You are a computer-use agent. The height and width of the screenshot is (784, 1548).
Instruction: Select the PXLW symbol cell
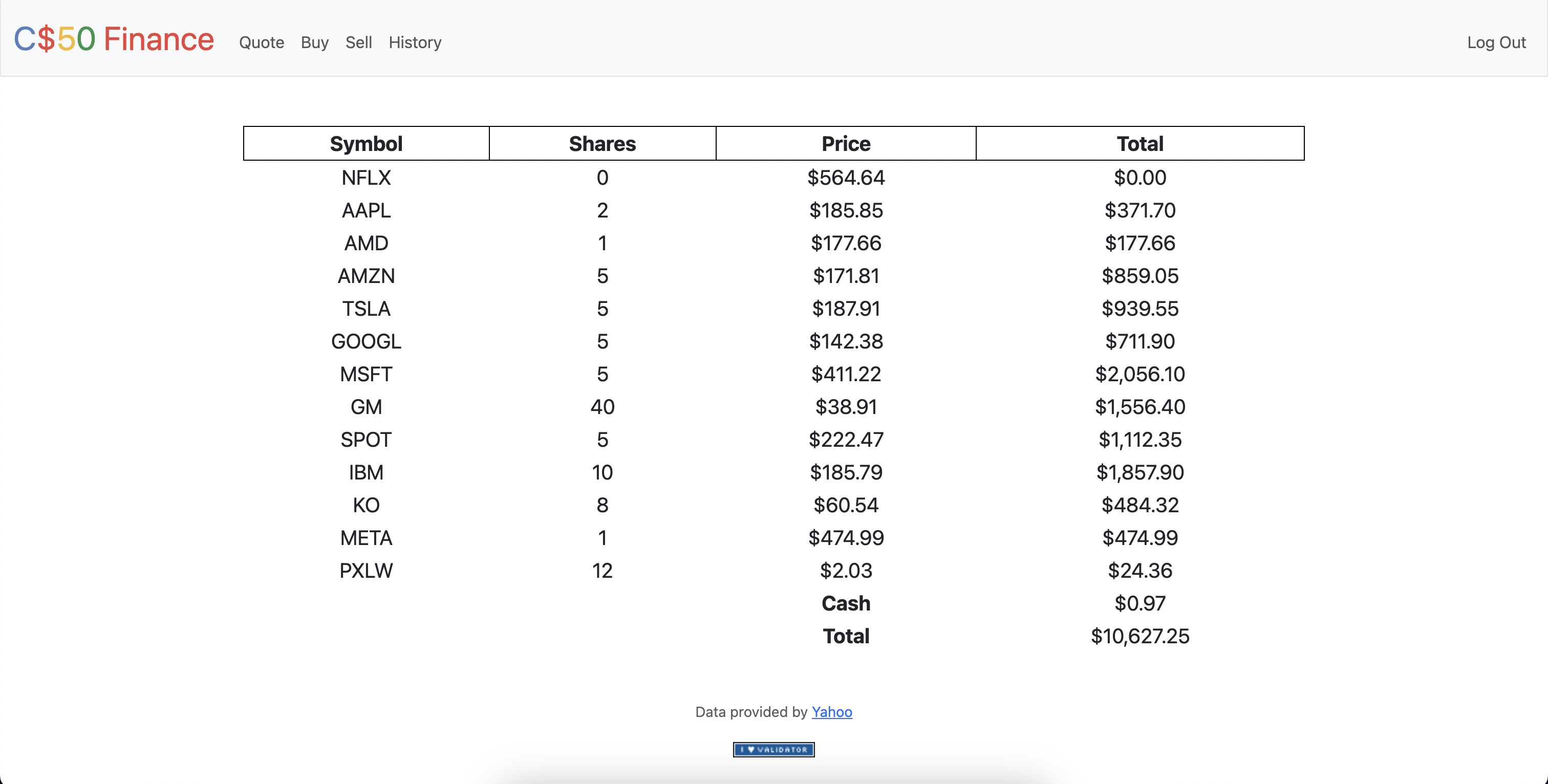pos(366,570)
